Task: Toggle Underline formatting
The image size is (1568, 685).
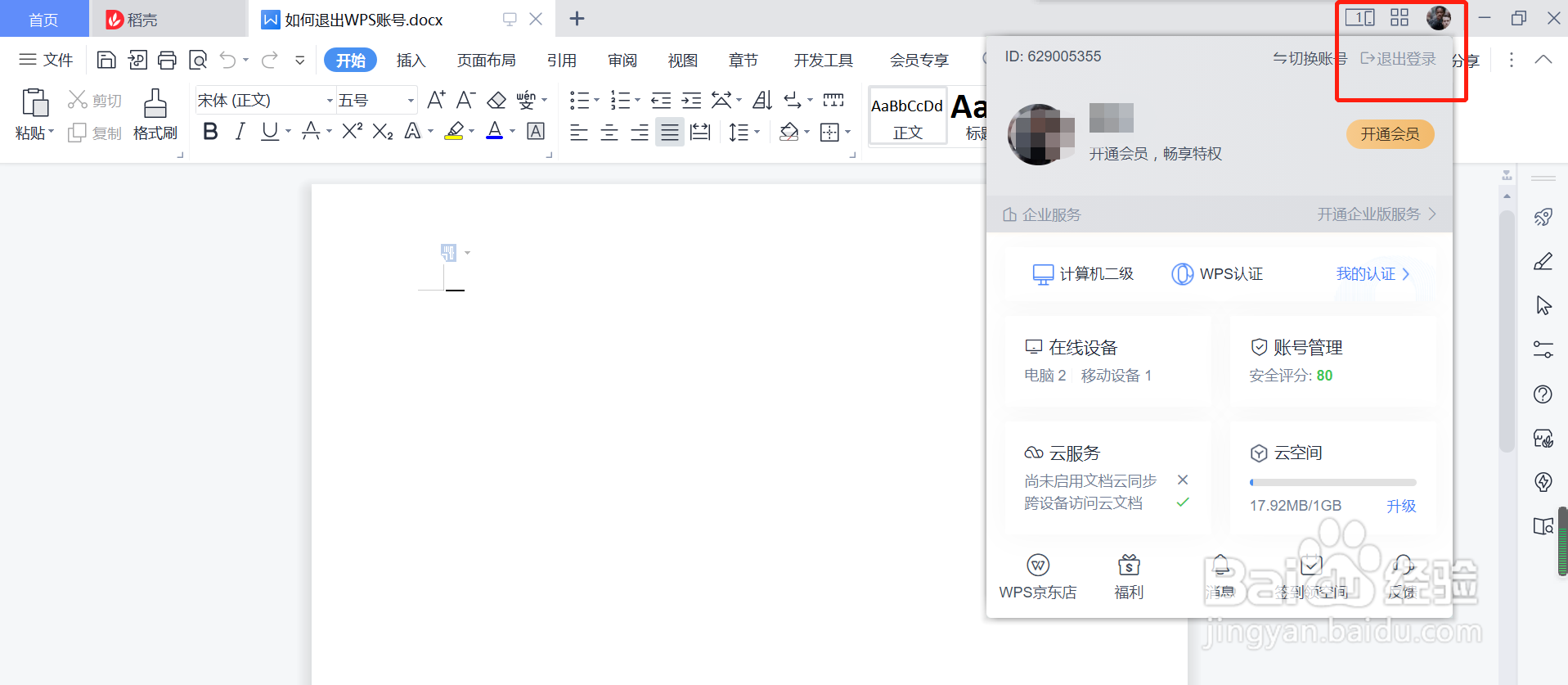Action: point(269,131)
